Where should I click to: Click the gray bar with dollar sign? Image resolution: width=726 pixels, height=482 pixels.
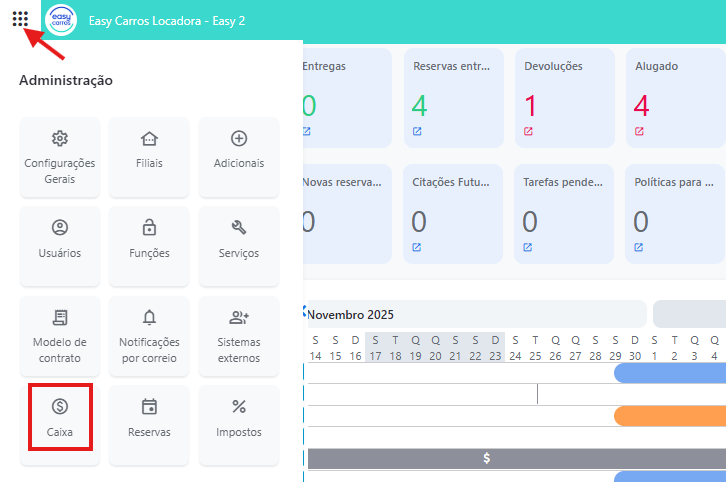[x=487, y=458]
